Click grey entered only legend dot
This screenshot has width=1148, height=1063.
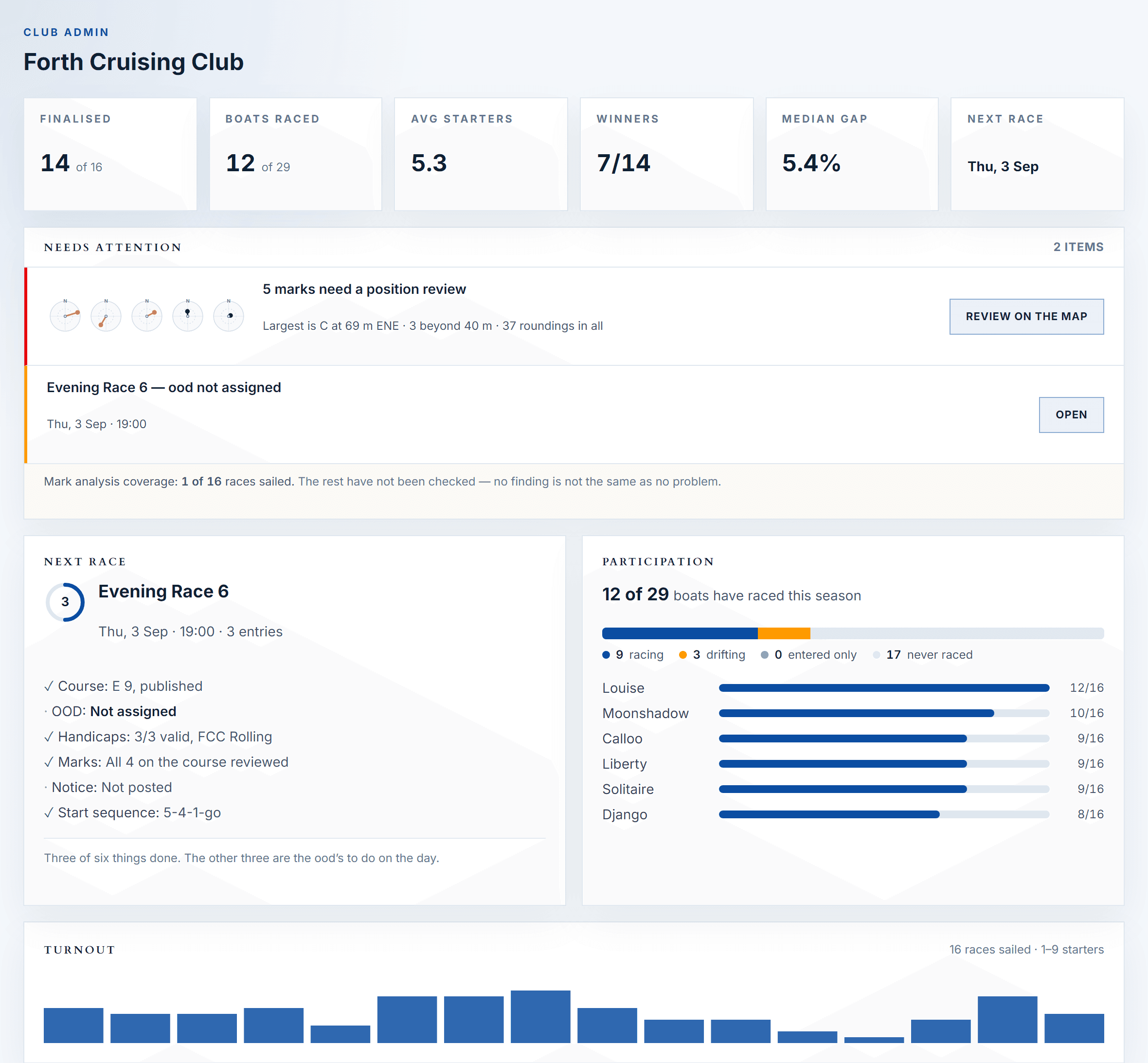pos(764,655)
